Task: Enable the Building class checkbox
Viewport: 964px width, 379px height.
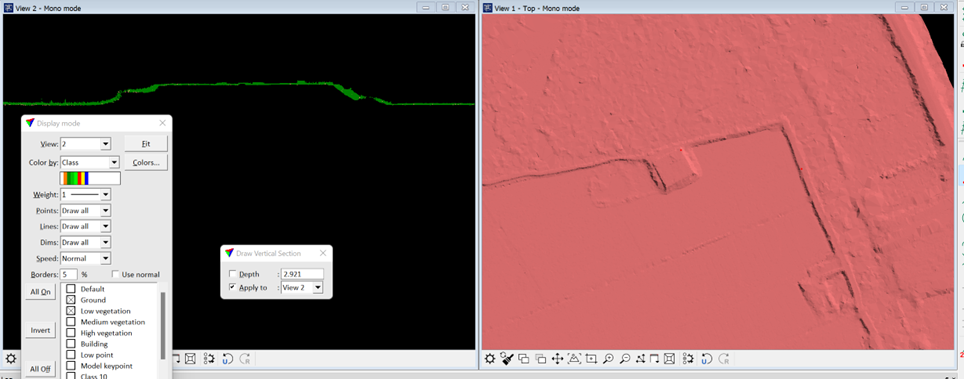Action: pos(71,344)
